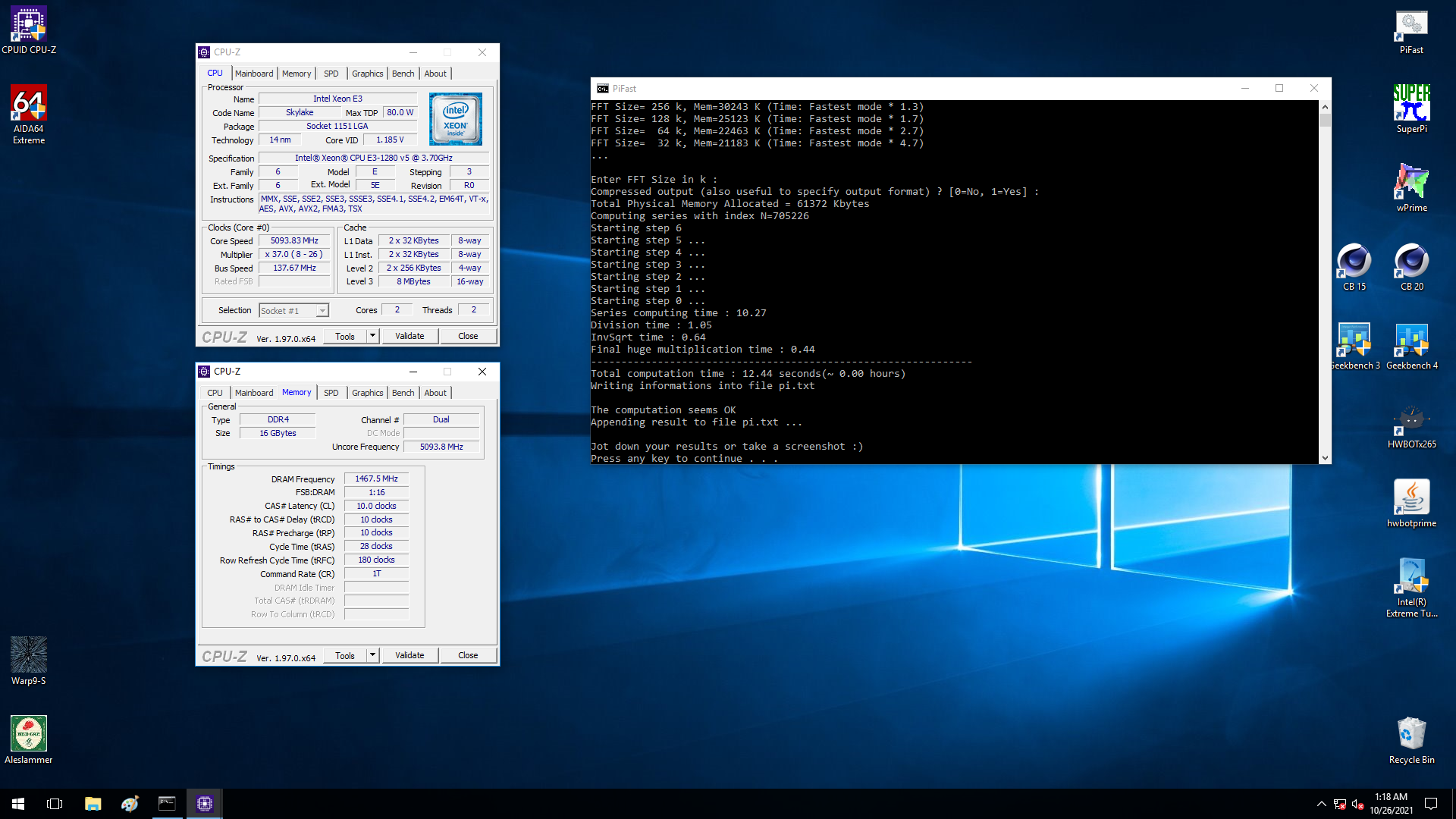This screenshot has height=819, width=1456.
Task: Click the Uncore Frequency value field
Action: (x=441, y=447)
